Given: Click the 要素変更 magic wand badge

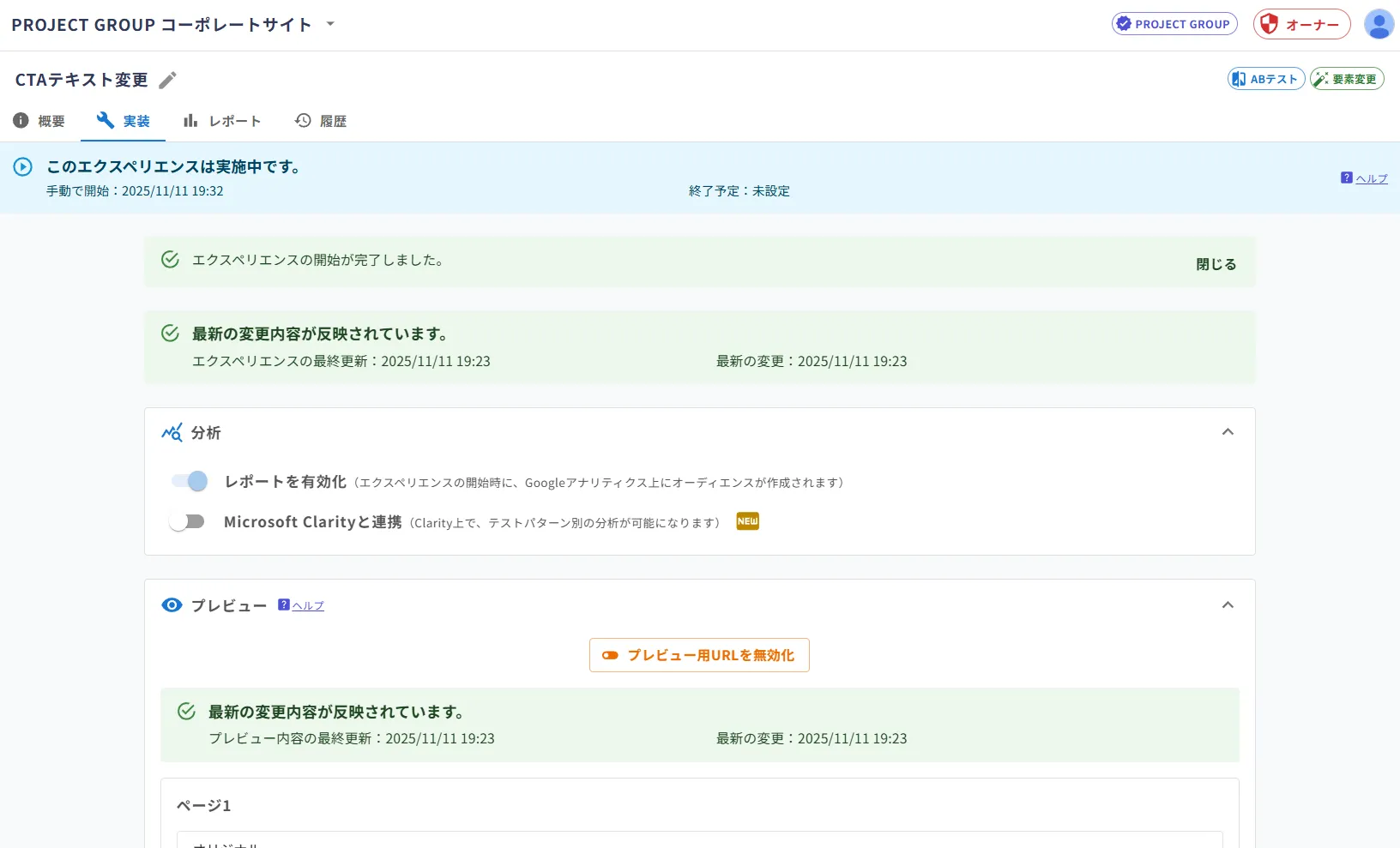Looking at the screenshot, I should coord(1347,79).
